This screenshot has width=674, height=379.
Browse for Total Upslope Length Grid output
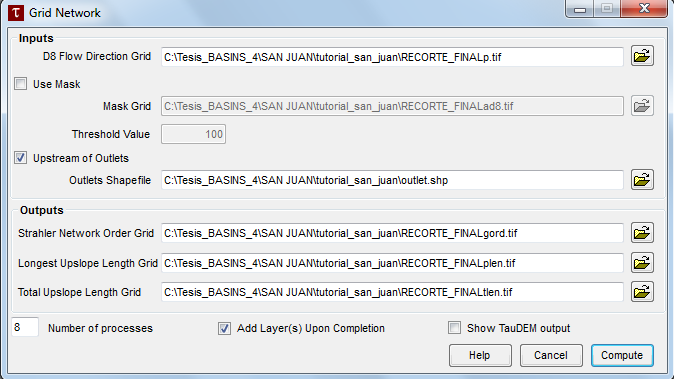642,292
